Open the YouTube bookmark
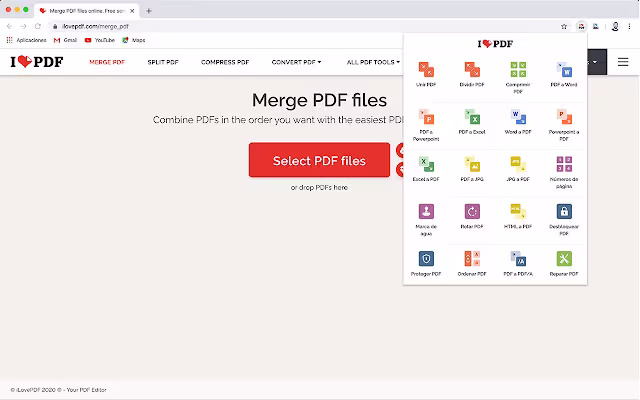The width and height of the screenshot is (640, 400). click(x=100, y=40)
